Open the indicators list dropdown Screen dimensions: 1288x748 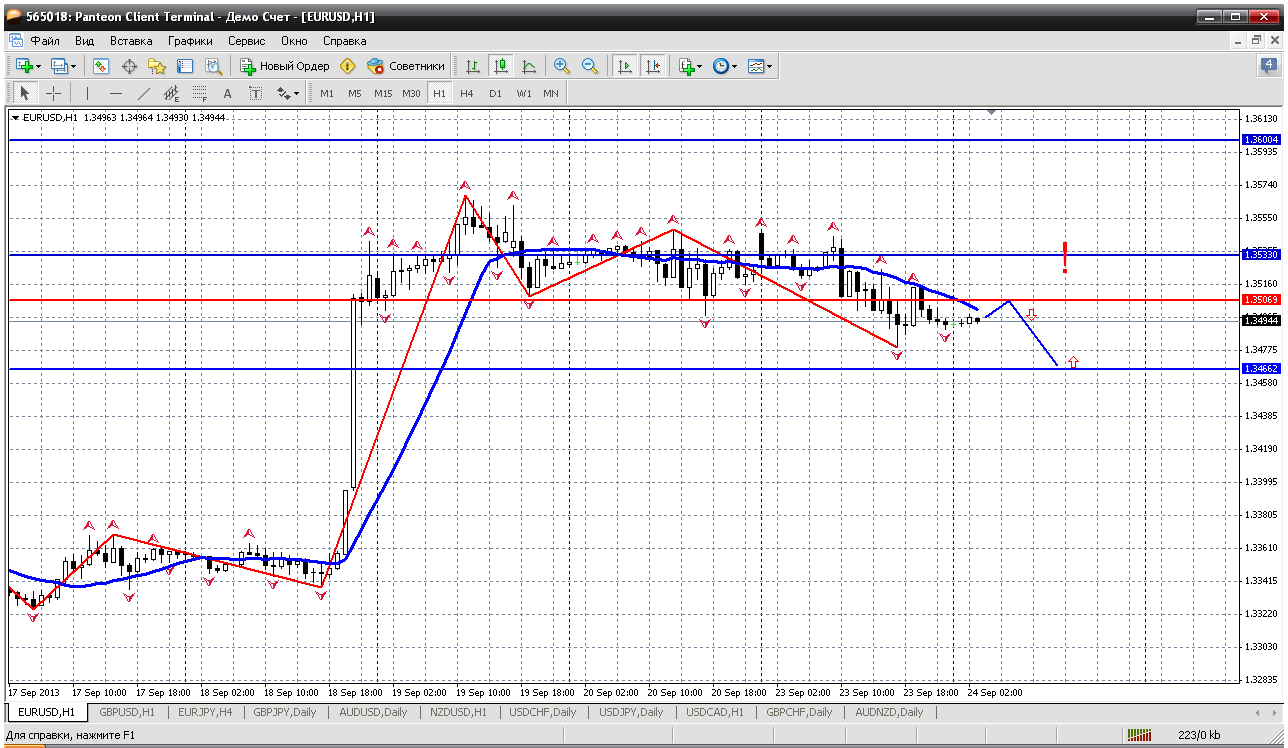690,66
